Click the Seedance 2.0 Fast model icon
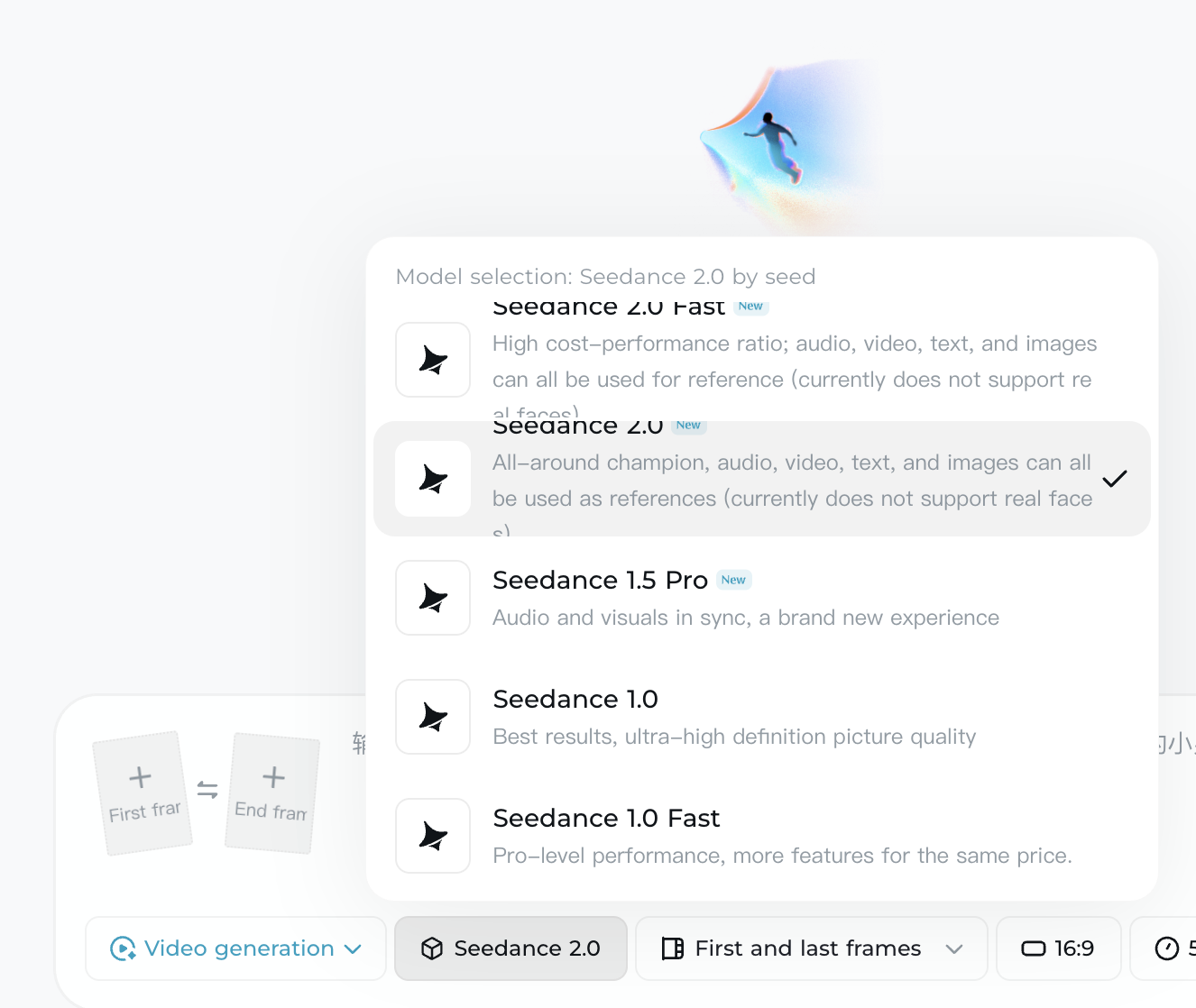Image resolution: width=1196 pixels, height=1008 pixels. pos(433,360)
